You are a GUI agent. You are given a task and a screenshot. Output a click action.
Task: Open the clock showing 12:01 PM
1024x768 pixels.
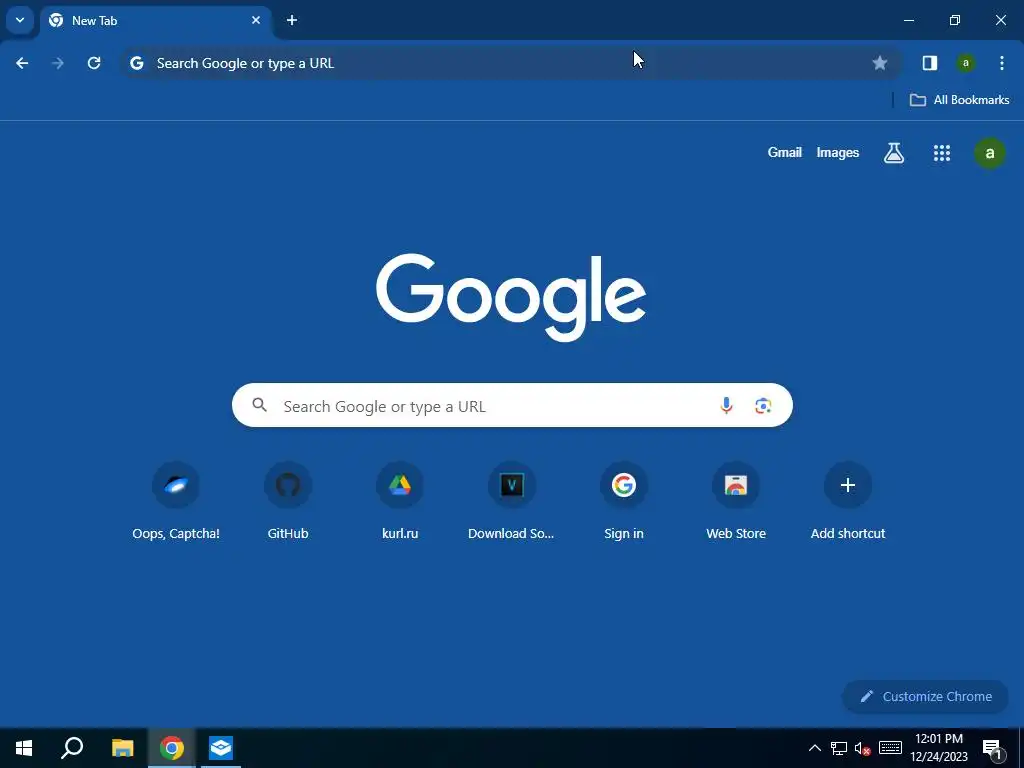[938, 748]
